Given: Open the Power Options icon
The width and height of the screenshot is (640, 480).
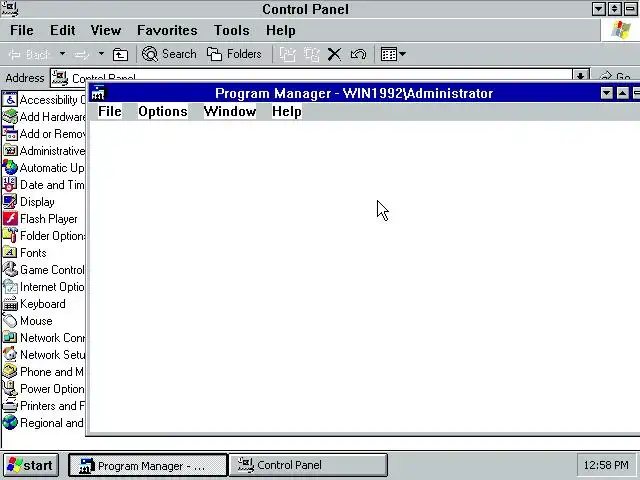Looking at the screenshot, I should [10, 389].
